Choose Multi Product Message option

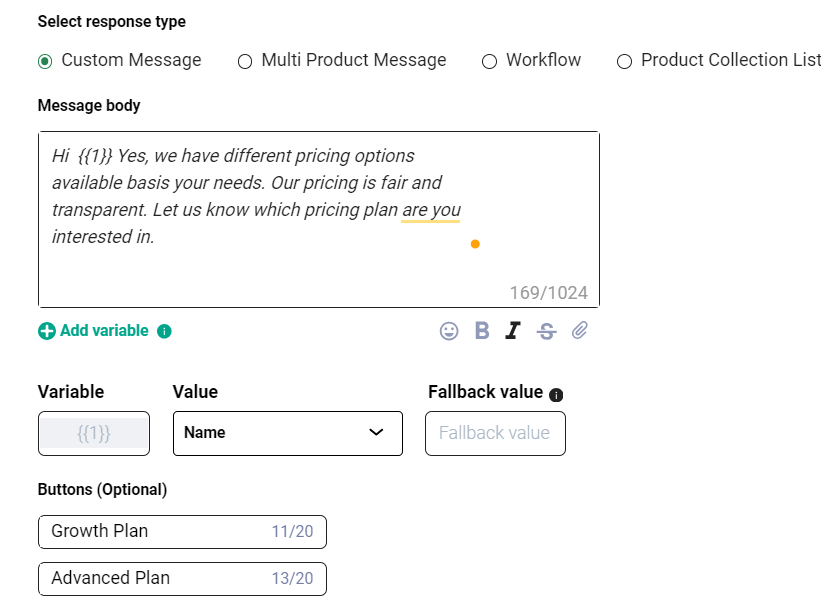click(x=245, y=61)
